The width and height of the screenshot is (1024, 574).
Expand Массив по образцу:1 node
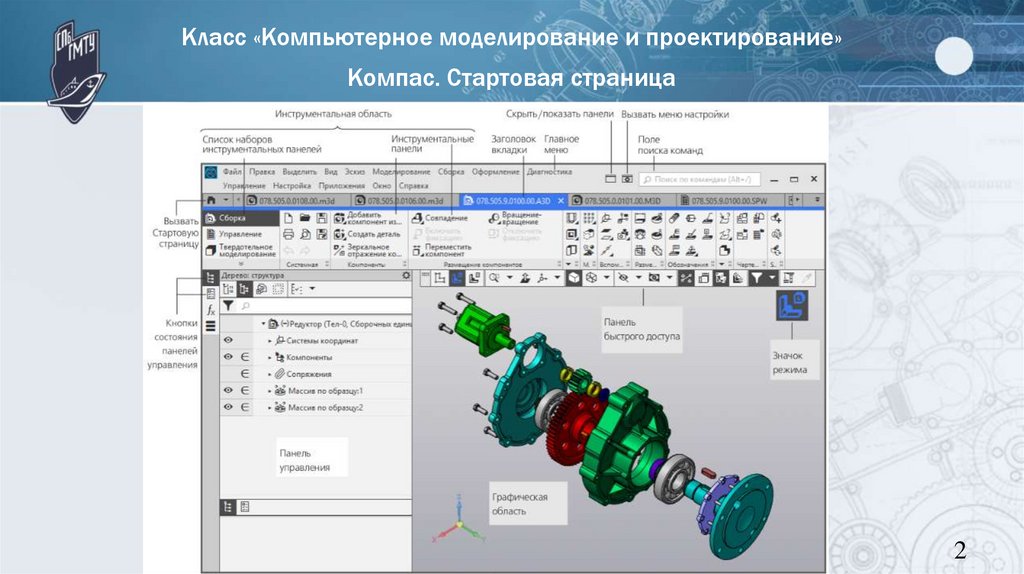coord(270,391)
